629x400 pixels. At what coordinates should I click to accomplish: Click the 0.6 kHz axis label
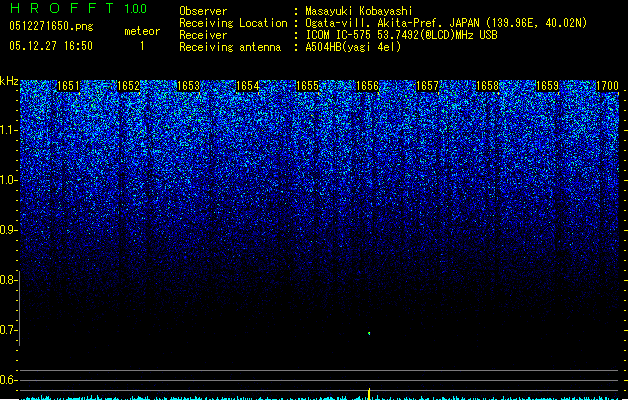pyautogui.click(x=8, y=380)
